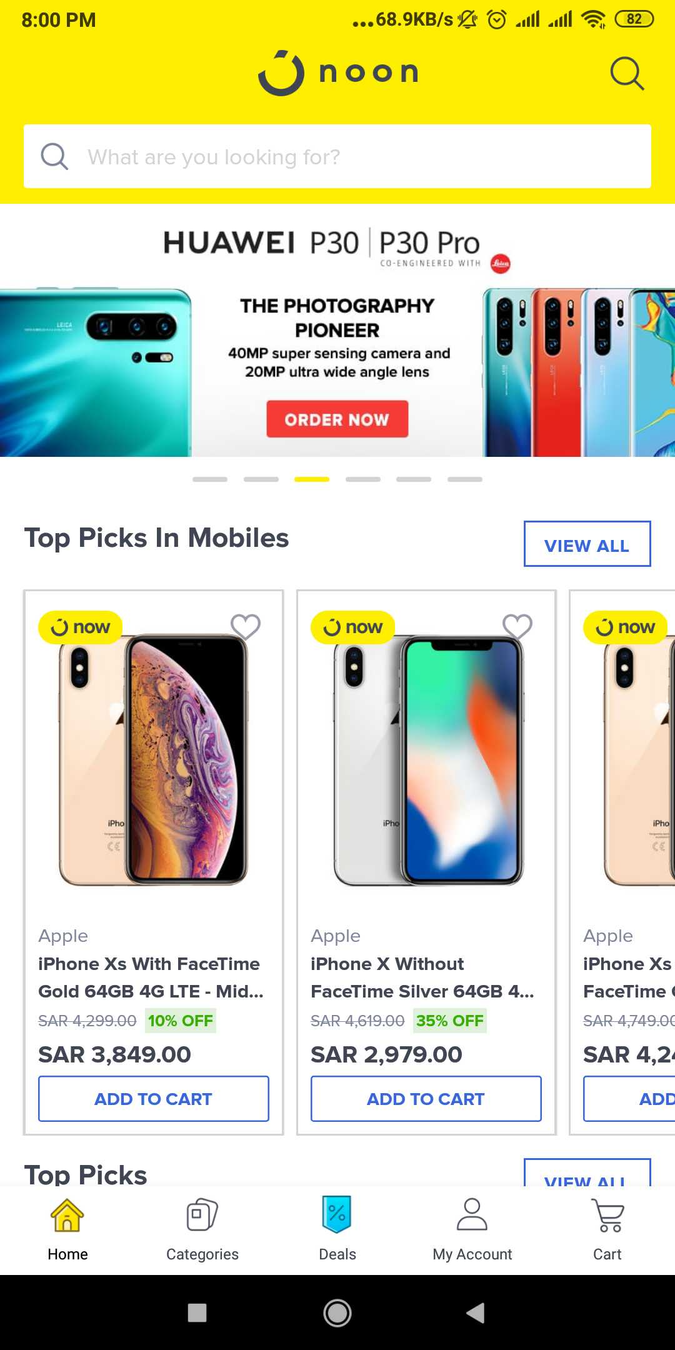View all Top Picks In Mobiles
Image resolution: width=675 pixels, height=1350 pixels.
587,544
